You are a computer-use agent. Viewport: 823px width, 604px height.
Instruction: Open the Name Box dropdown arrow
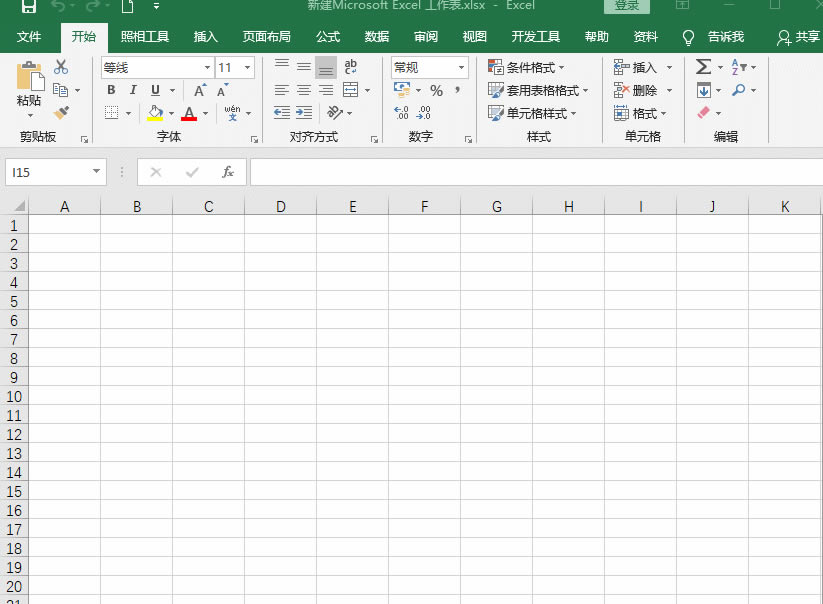pos(96,172)
